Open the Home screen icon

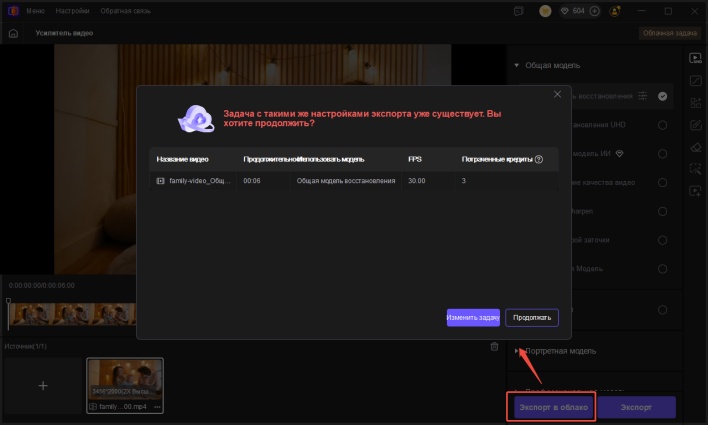click(13, 33)
